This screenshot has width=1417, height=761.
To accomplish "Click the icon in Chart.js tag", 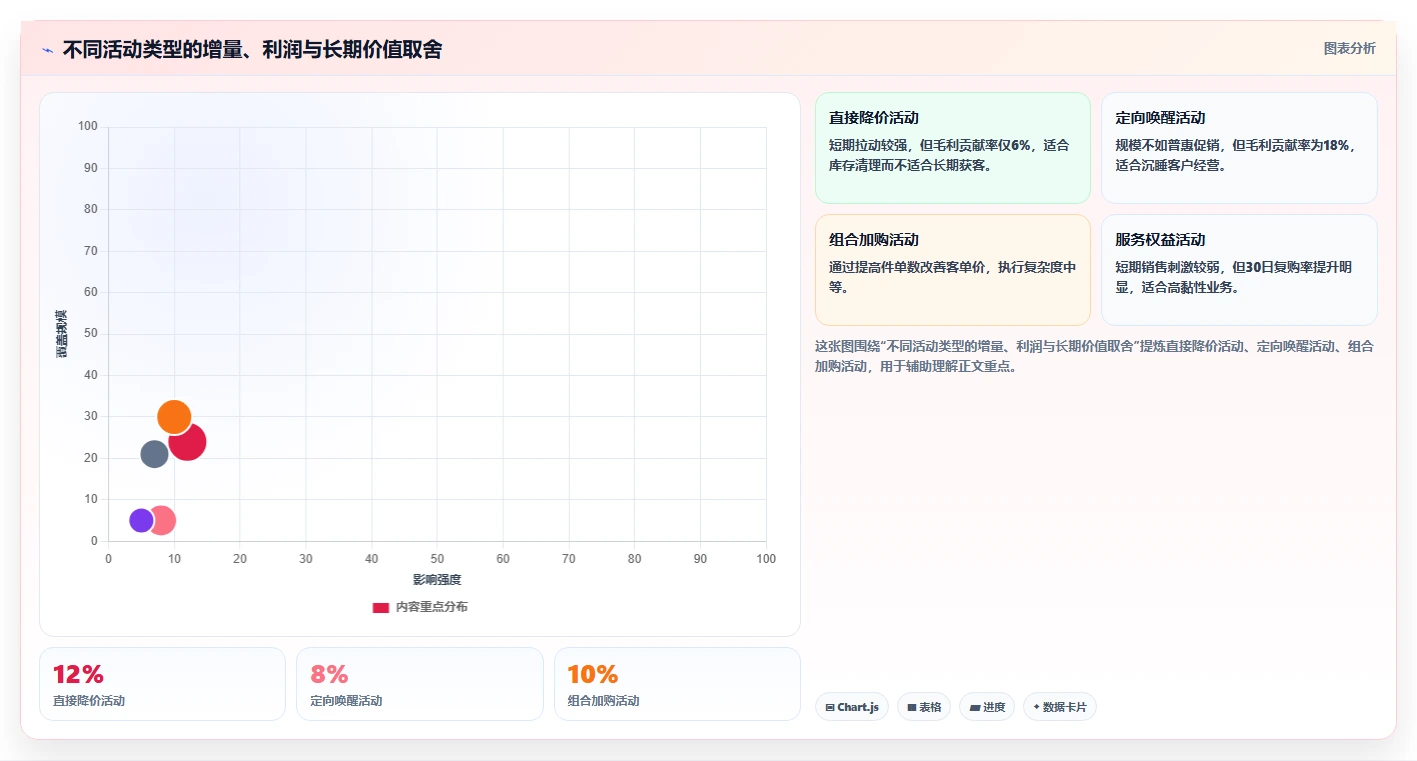I will pos(830,707).
